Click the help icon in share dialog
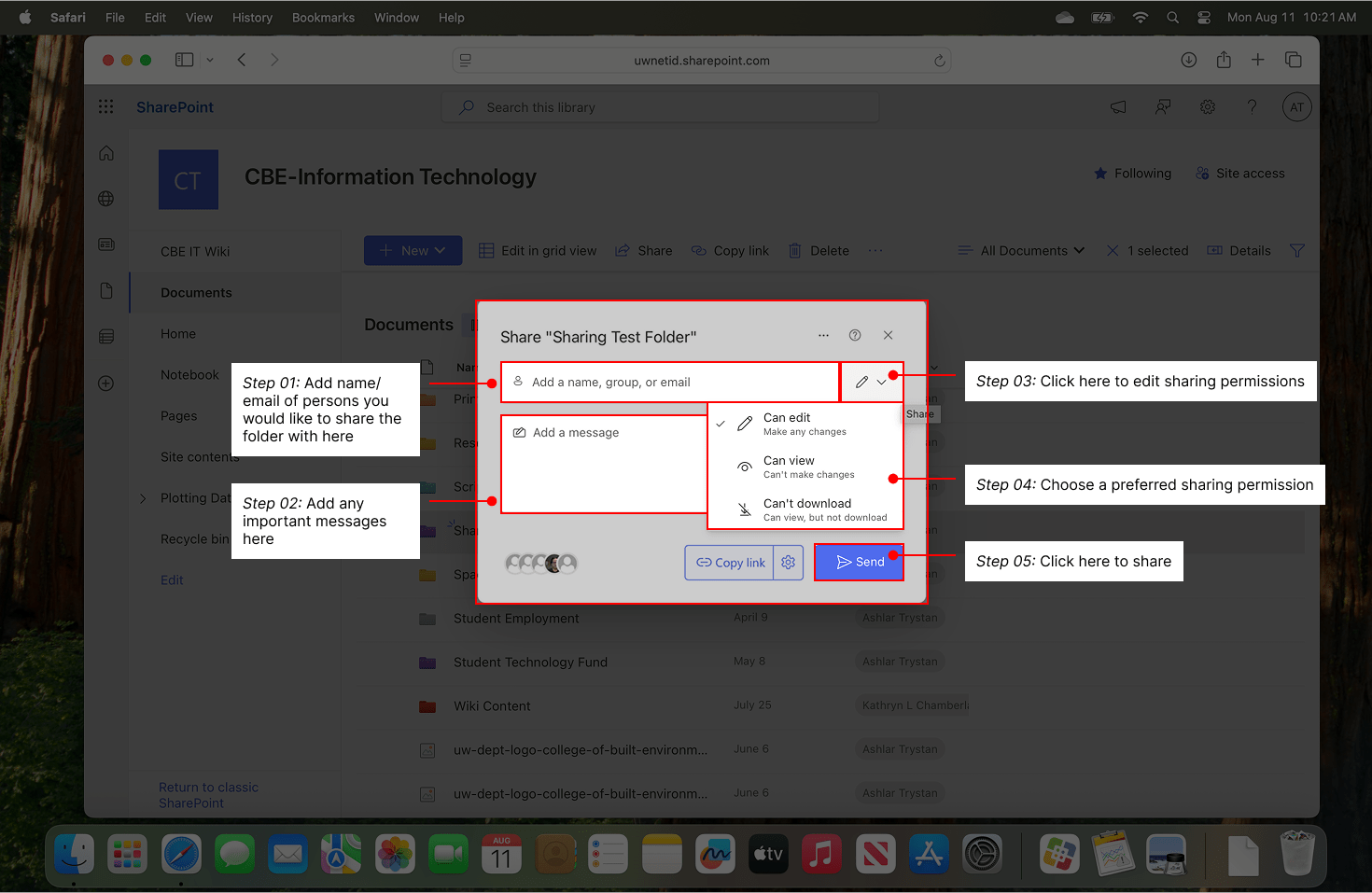The image size is (1372, 893). pyautogui.click(x=855, y=335)
